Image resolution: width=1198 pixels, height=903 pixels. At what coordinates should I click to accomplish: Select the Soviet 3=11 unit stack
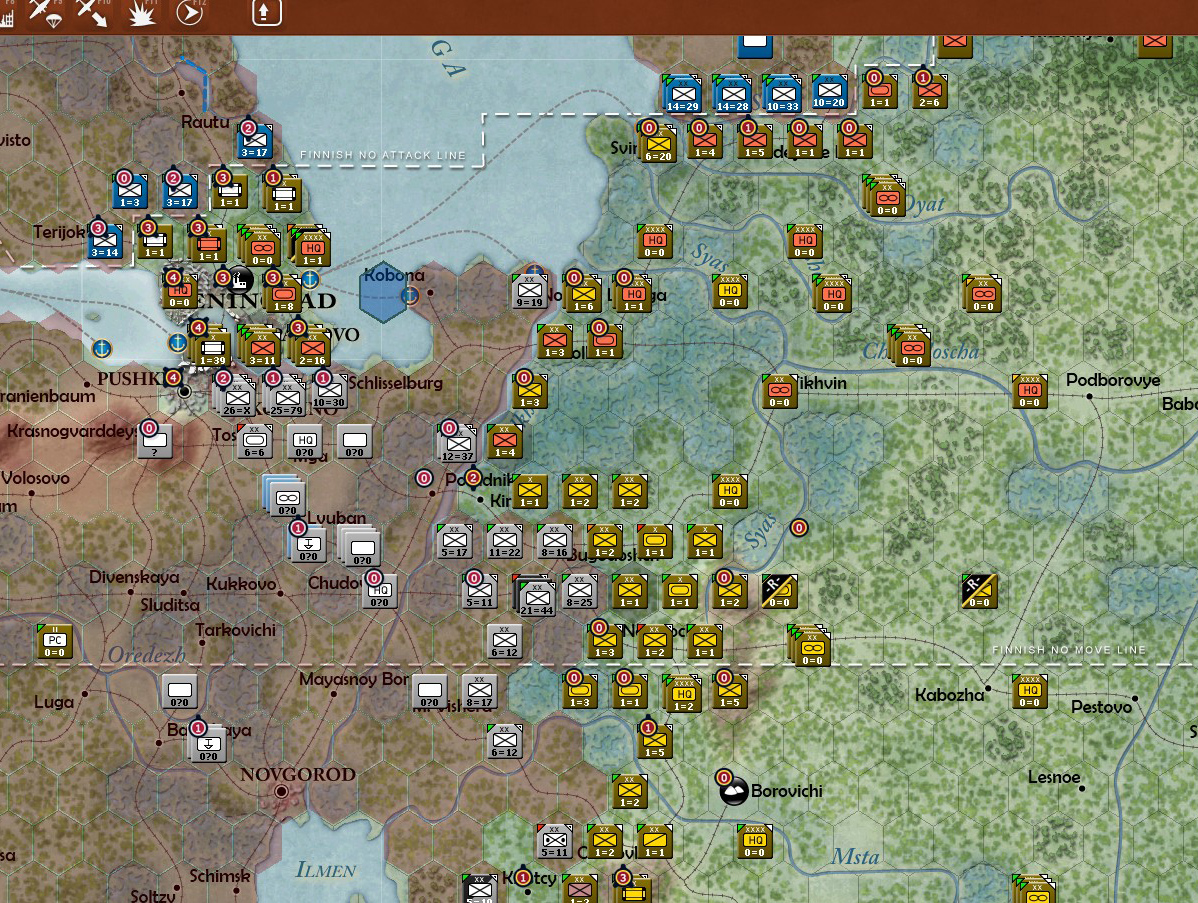pos(261,348)
